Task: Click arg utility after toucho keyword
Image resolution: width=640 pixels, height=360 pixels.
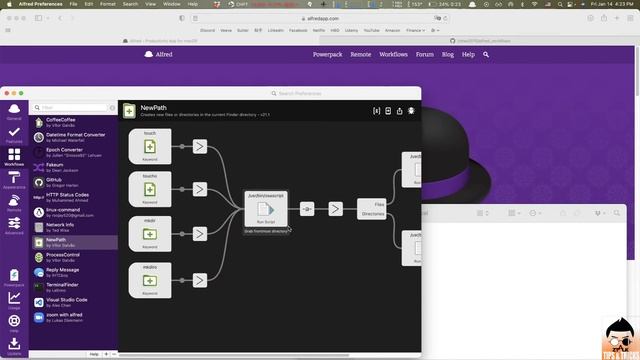Action: click(x=200, y=189)
